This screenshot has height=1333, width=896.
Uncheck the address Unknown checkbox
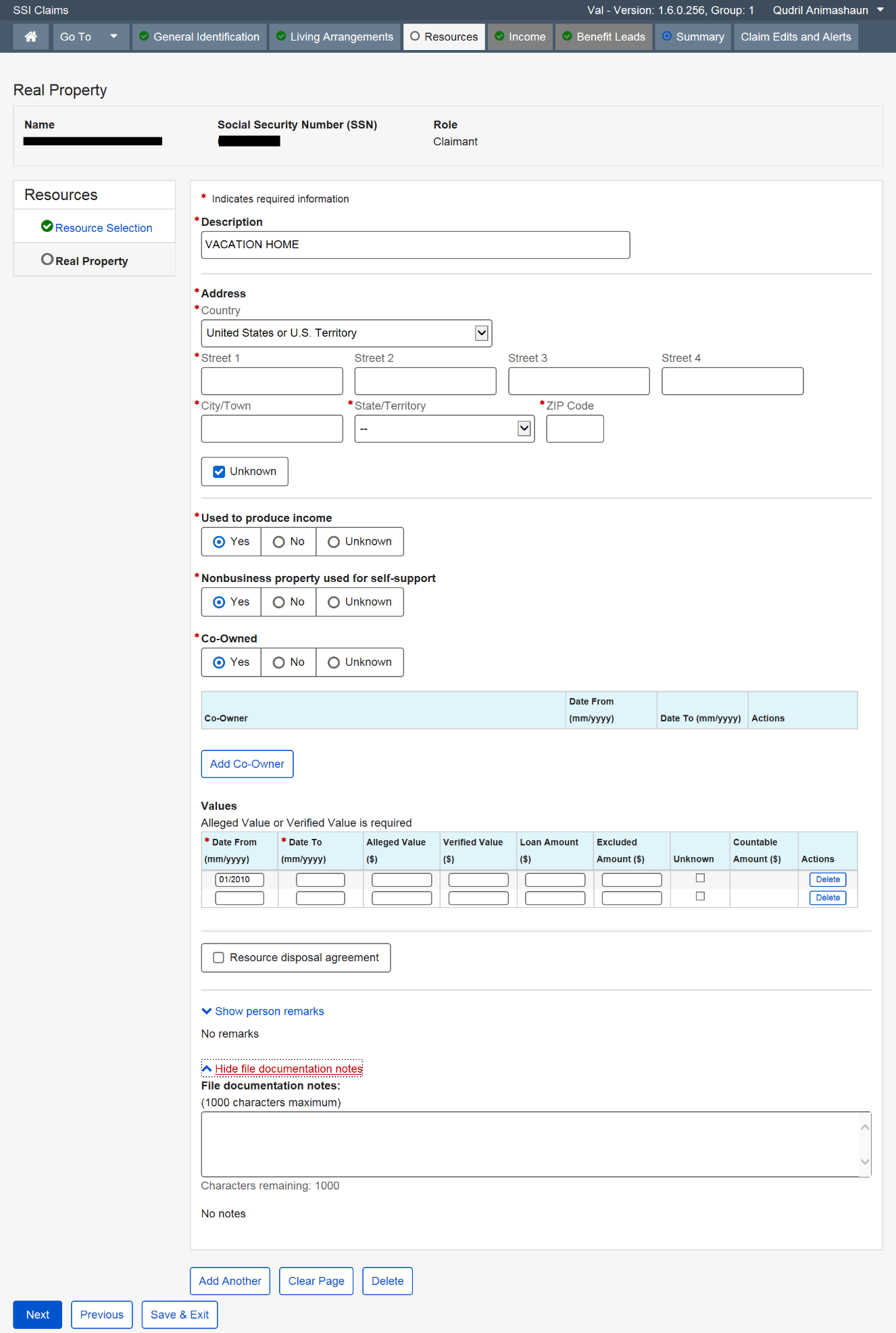(219, 472)
